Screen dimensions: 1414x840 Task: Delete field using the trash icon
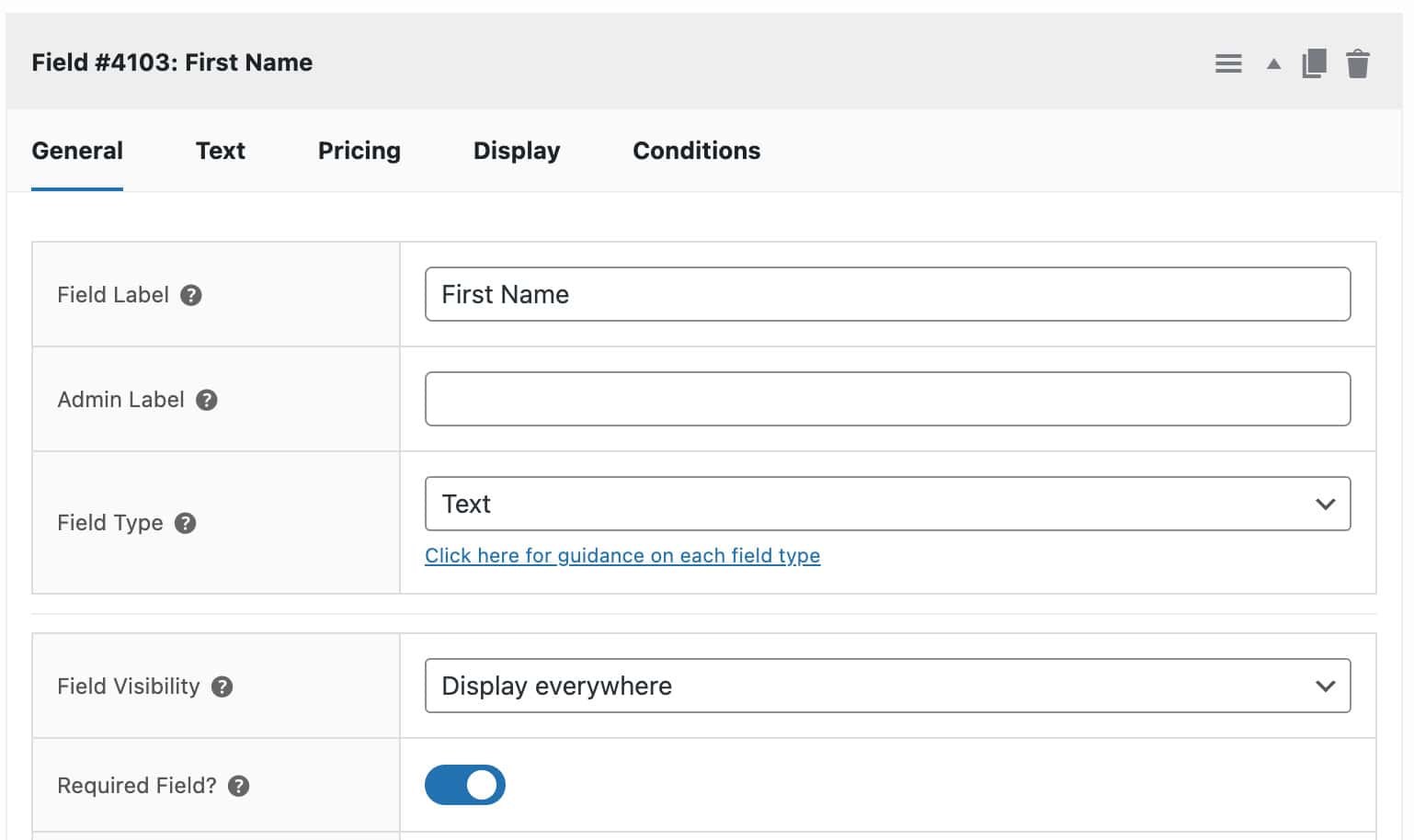pos(1357,63)
